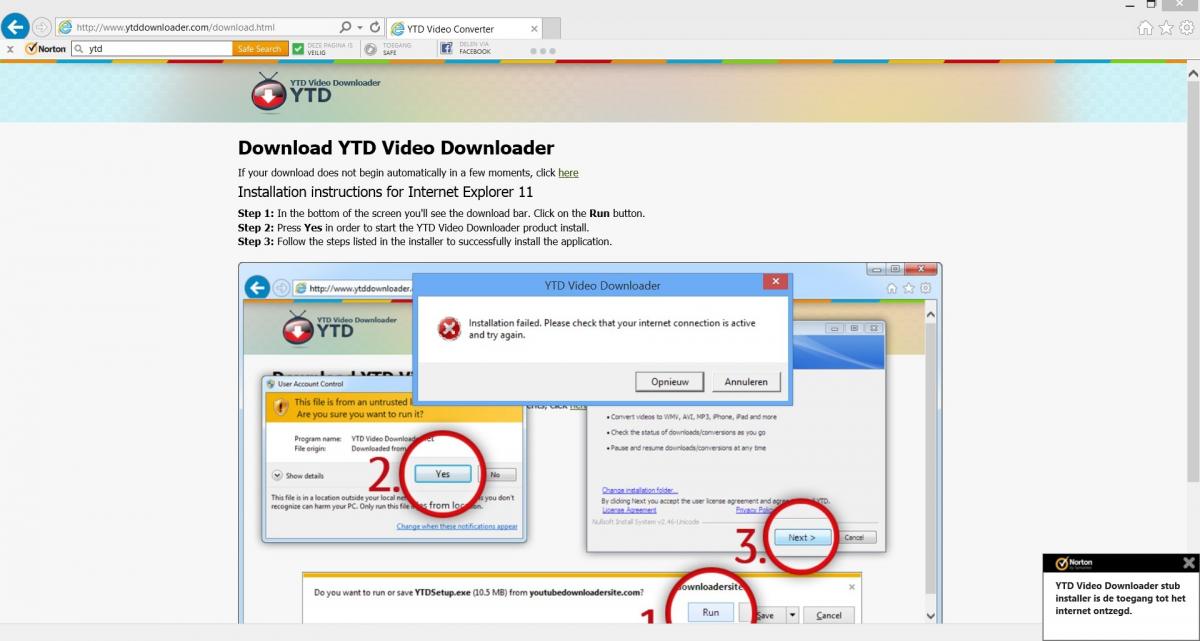Click the green checkmark page-safety icon

tap(299, 48)
